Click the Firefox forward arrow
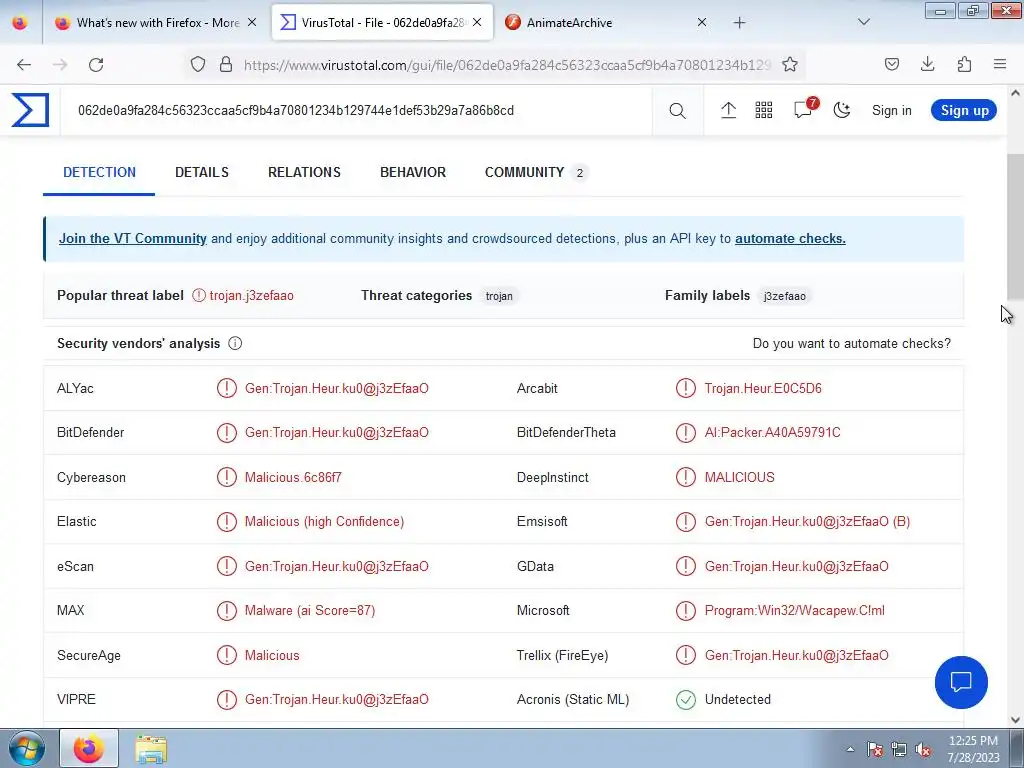Viewport: 1024px width, 768px height. 60,65
